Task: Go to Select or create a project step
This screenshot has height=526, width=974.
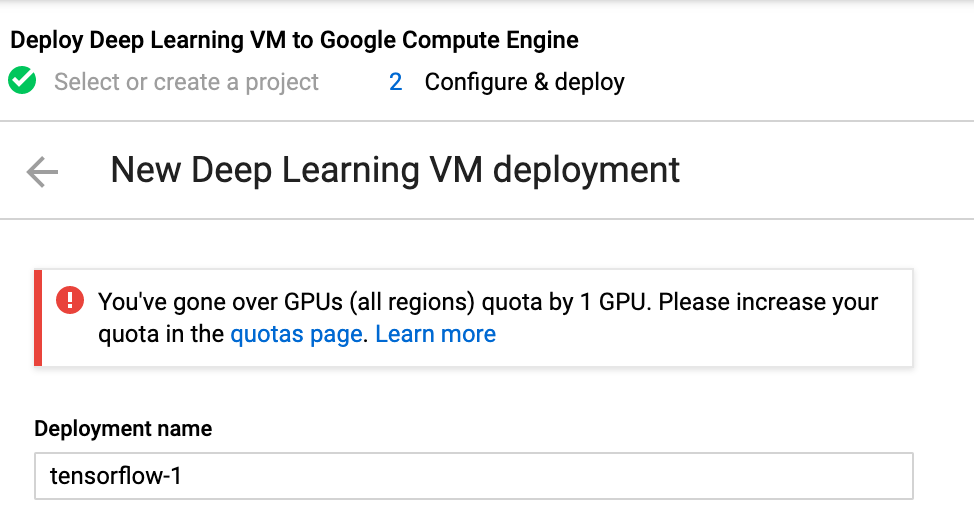Action: [186, 82]
